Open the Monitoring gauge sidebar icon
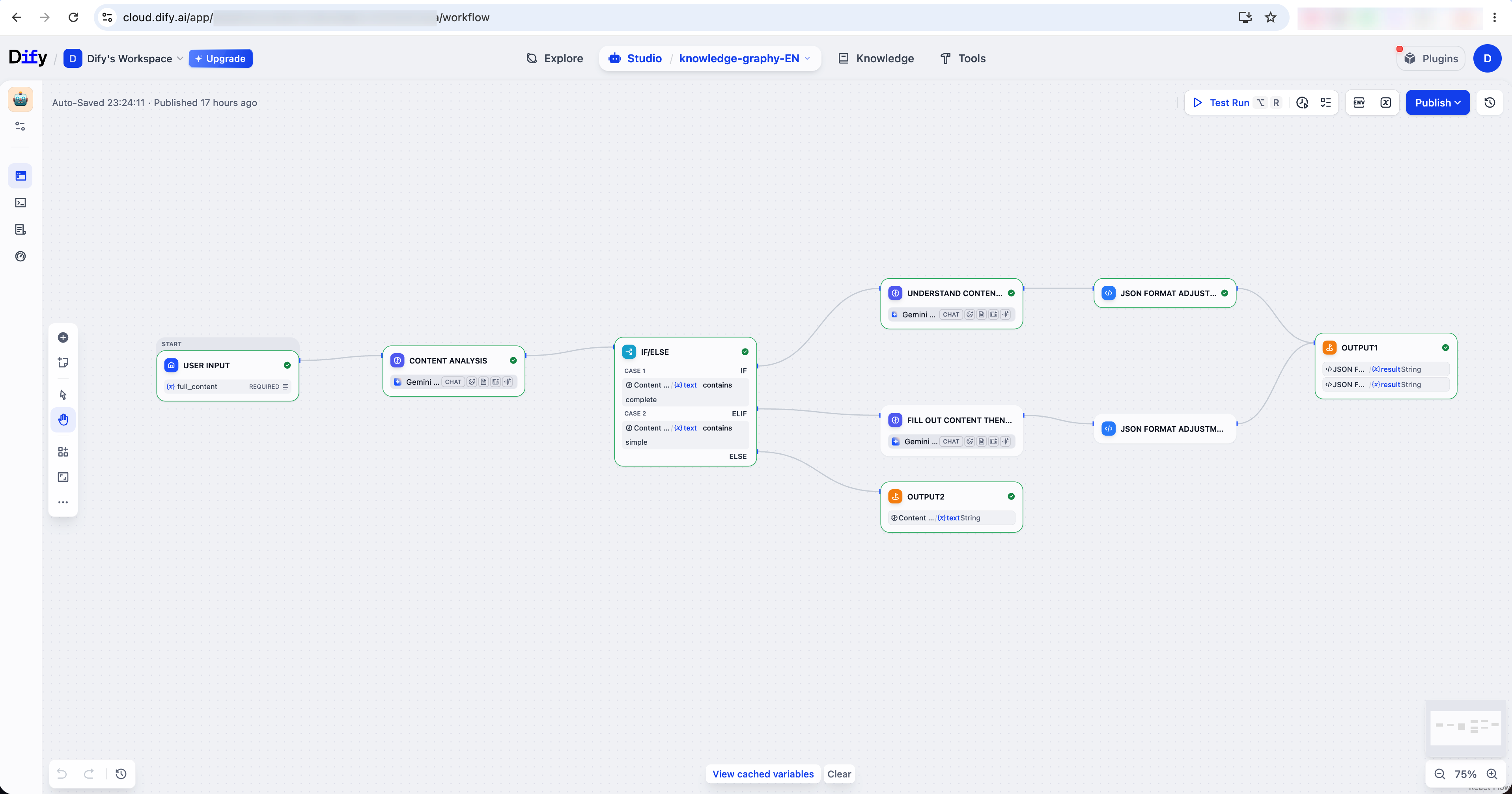 pyautogui.click(x=21, y=256)
